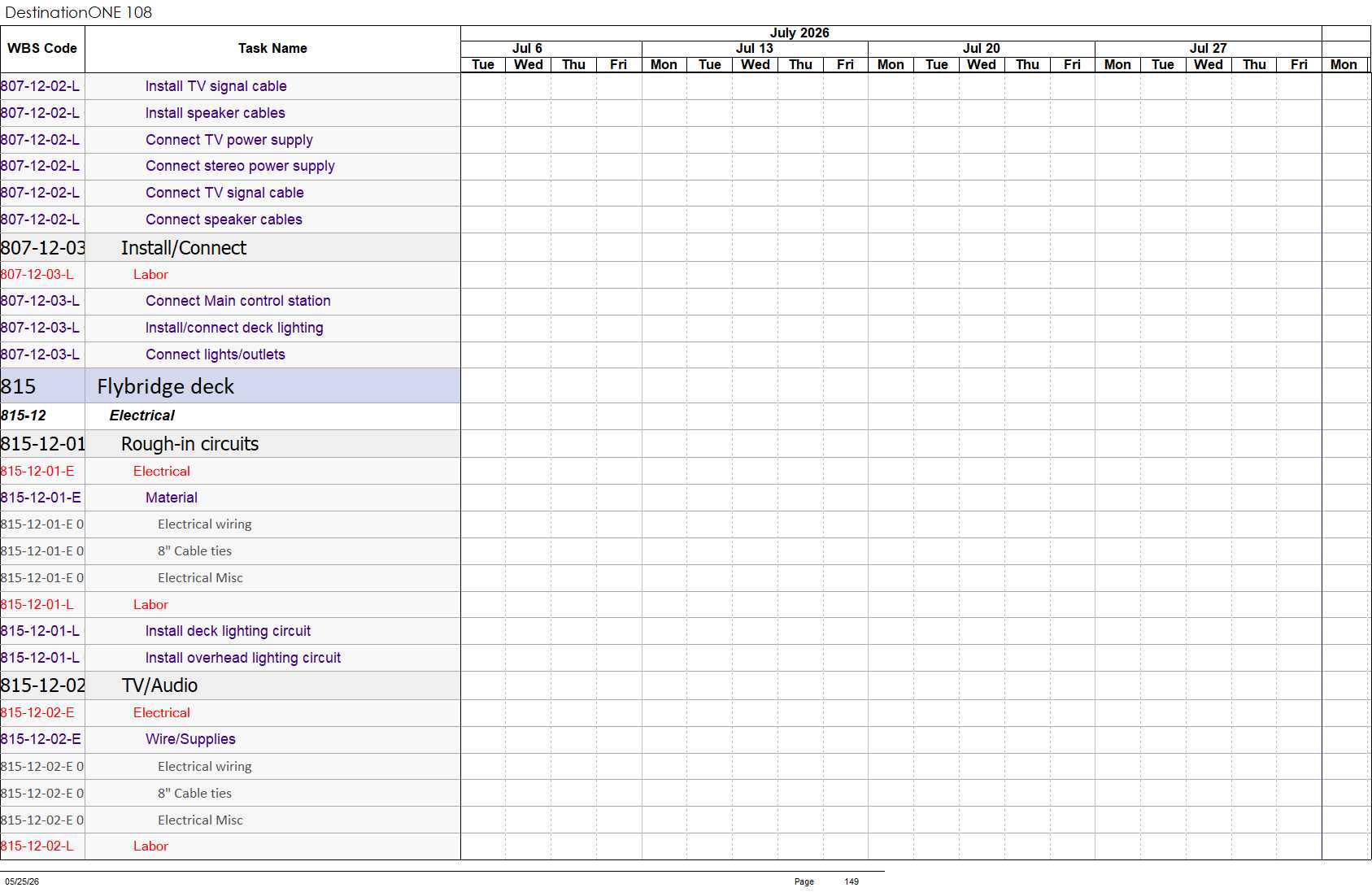The height and width of the screenshot is (892, 1372).
Task: Click WBS code '815-12-02' cell
Action: [43, 685]
